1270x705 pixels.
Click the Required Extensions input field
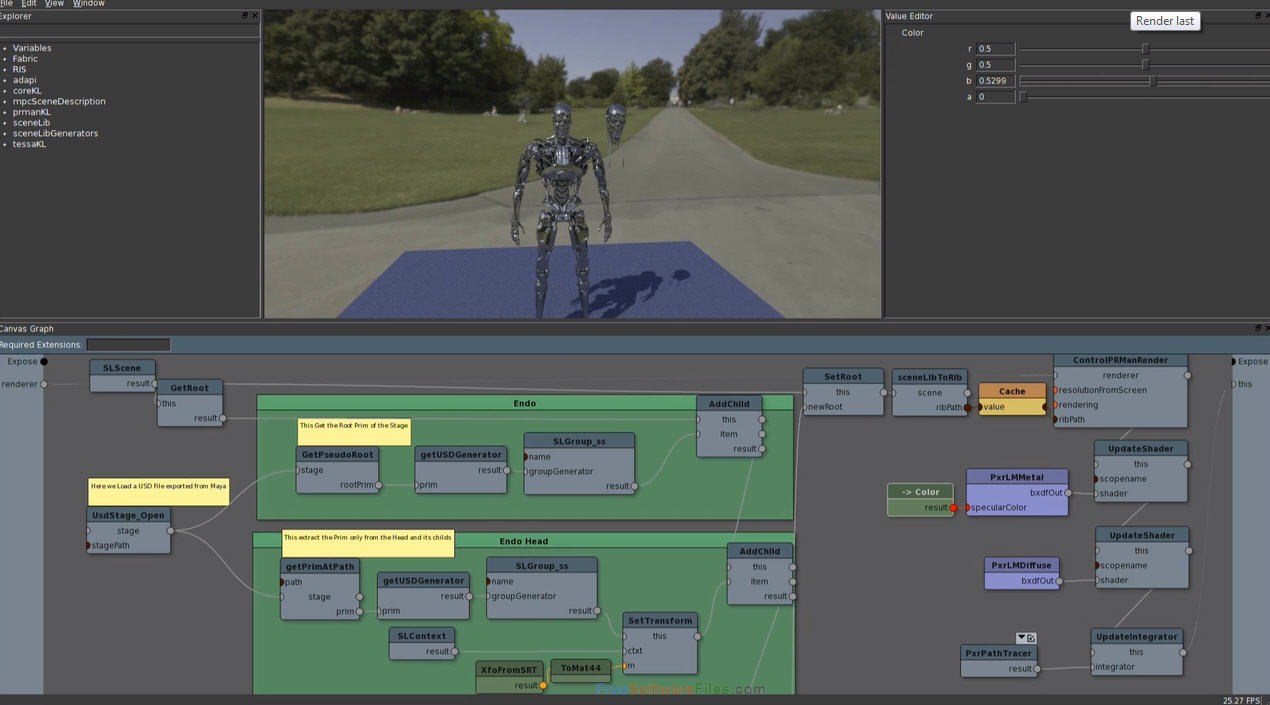coord(128,345)
